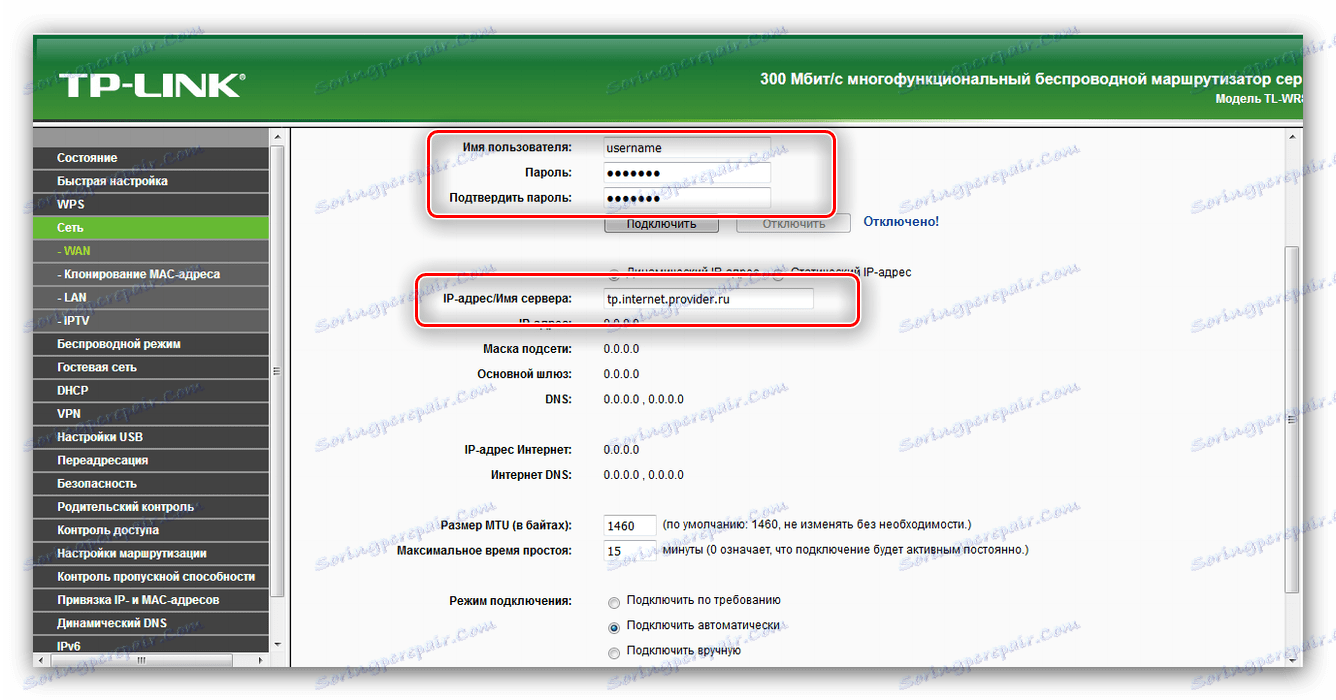Click the Имя пользователя input field
The height and width of the screenshot is (700, 1336).
[x=687, y=147]
